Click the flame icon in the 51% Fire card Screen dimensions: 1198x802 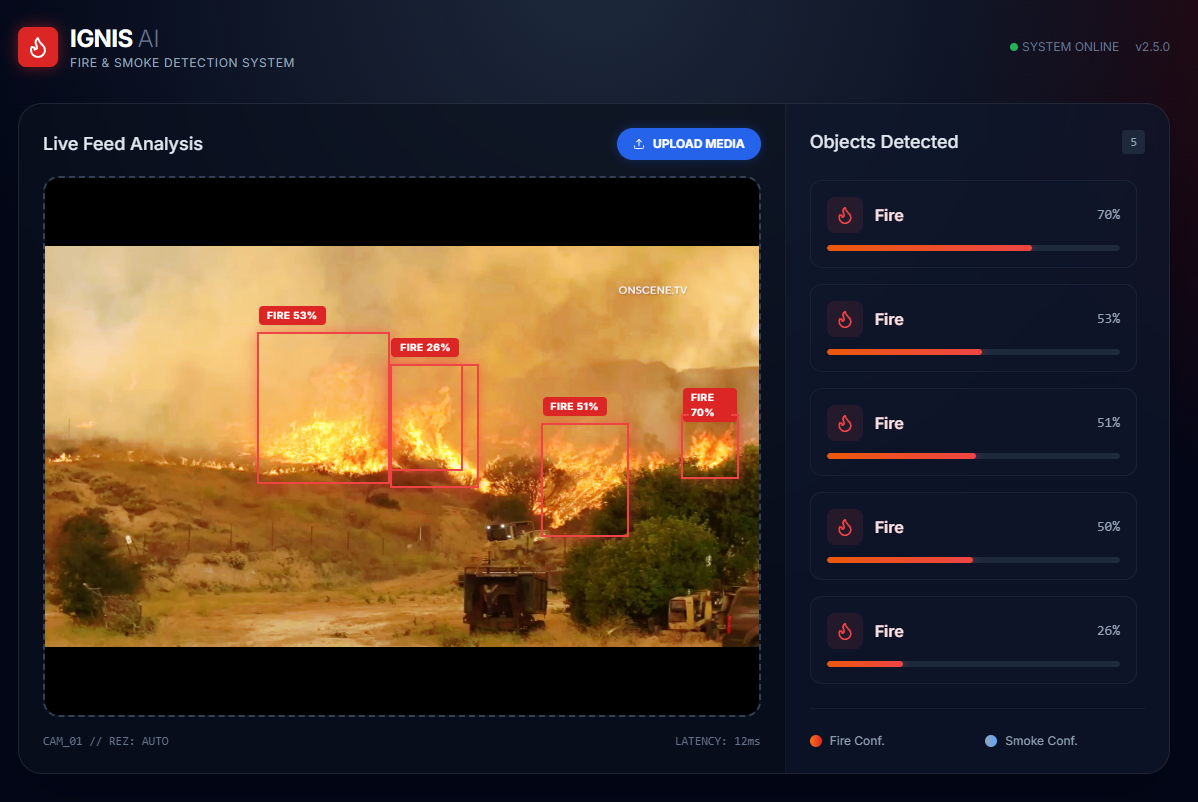pos(844,423)
